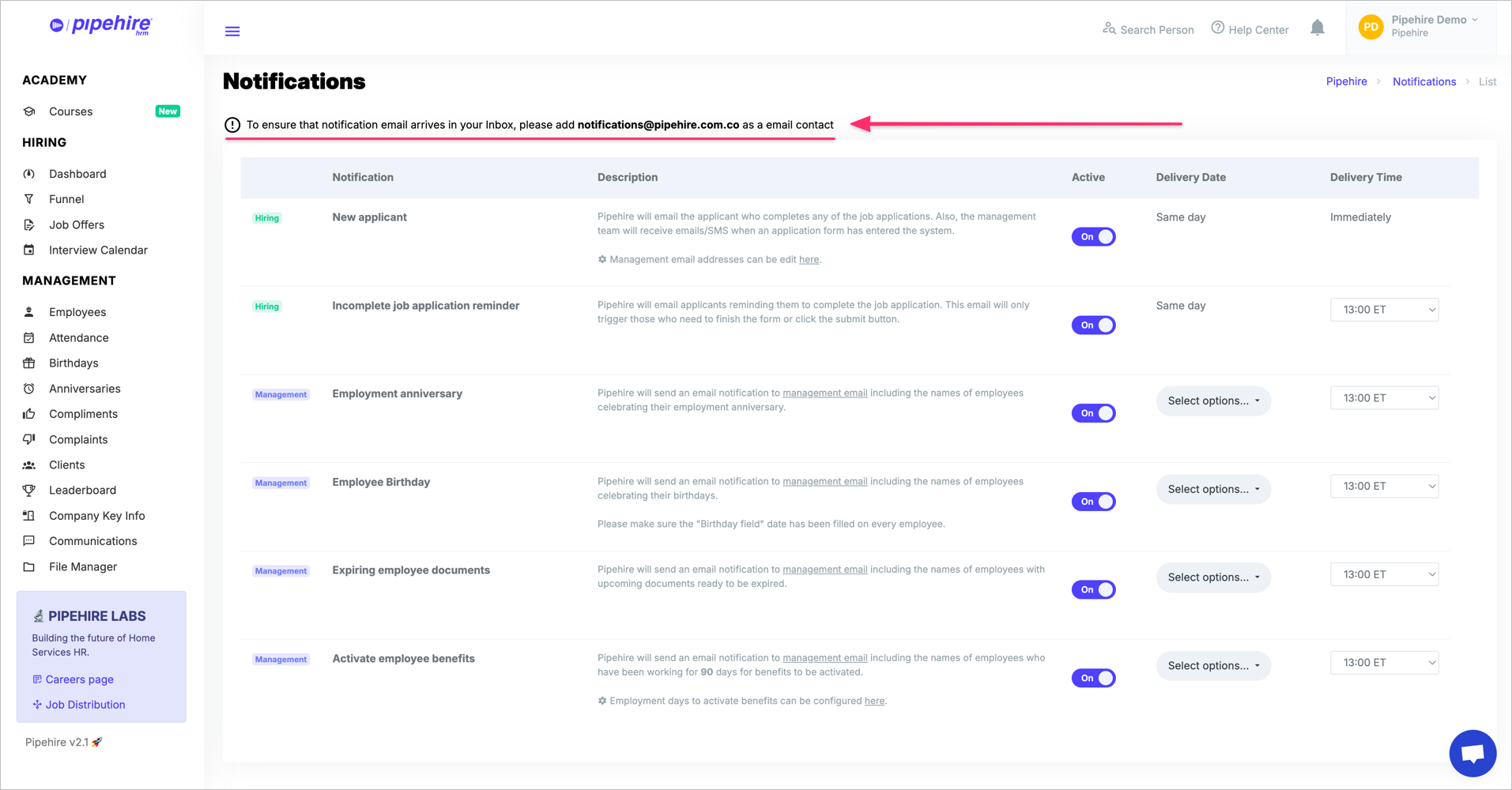This screenshot has width=1512, height=790.
Task: Click the Pipehire breadcrumb link
Action: tap(1346, 81)
